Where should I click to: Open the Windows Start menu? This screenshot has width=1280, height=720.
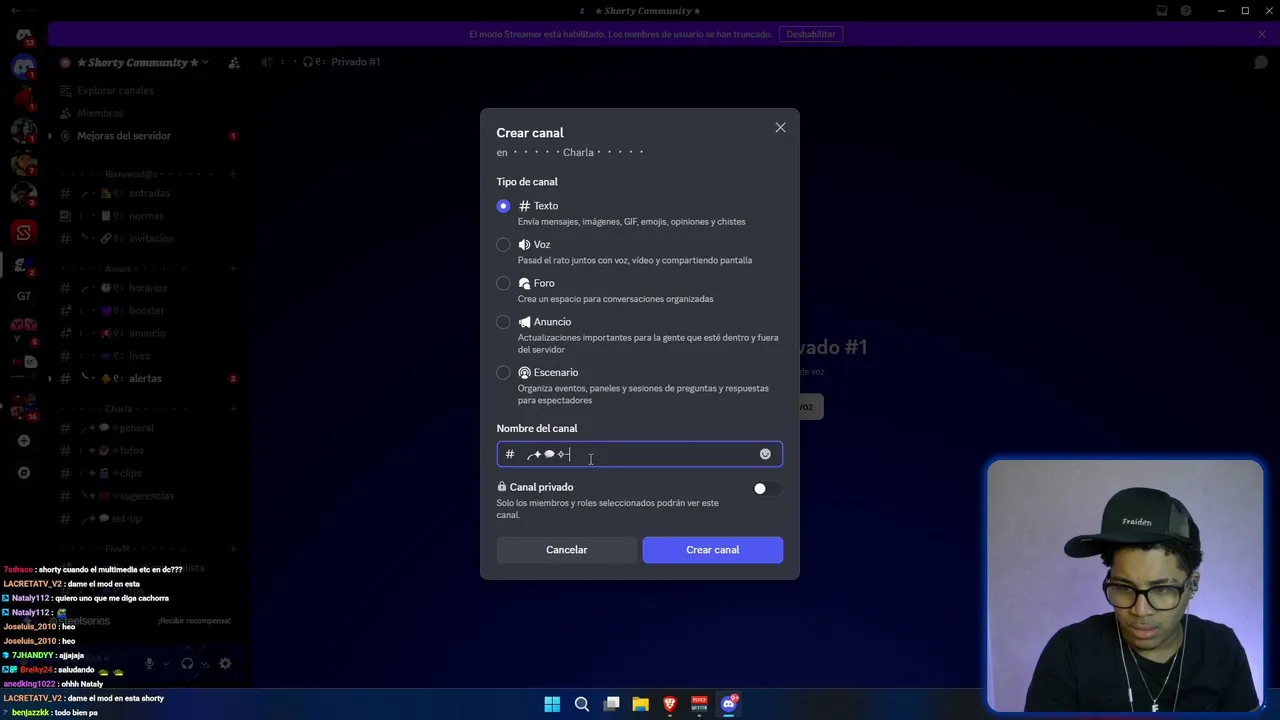tap(552, 704)
